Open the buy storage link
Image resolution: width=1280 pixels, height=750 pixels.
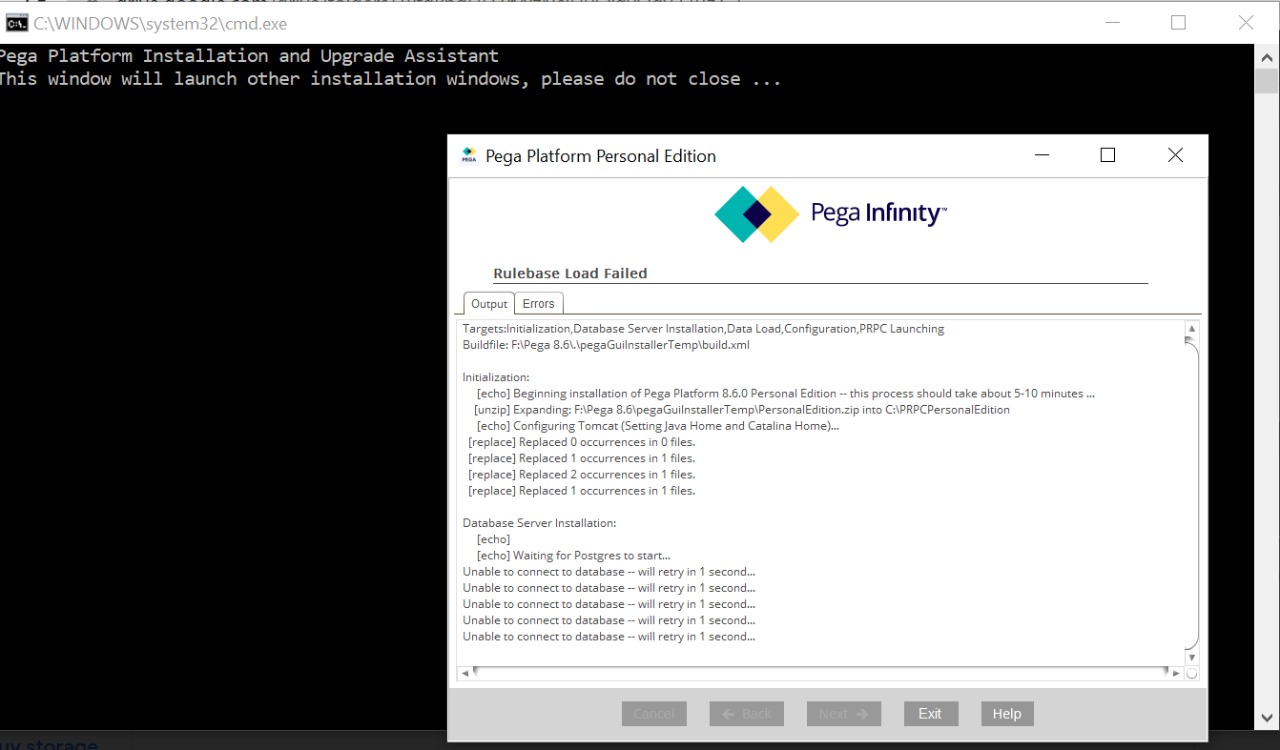[x=47, y=744]
